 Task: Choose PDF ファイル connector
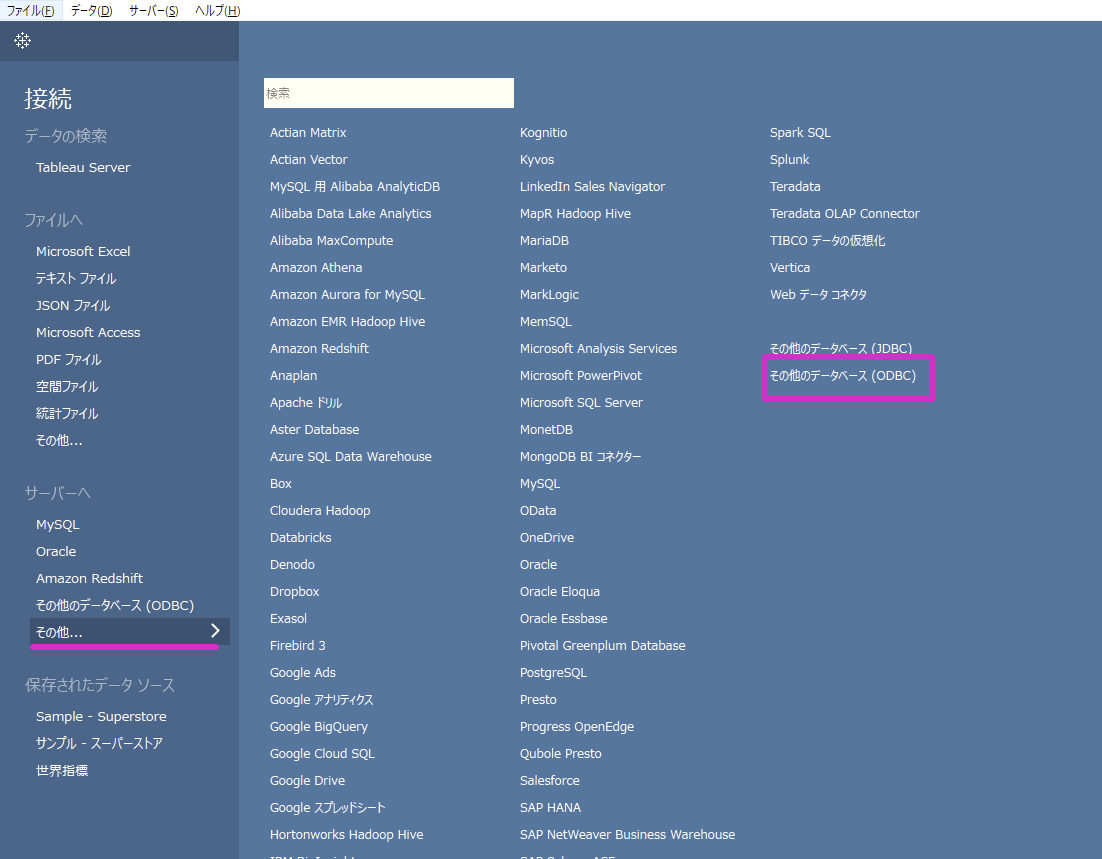click(x=69, y=359)
